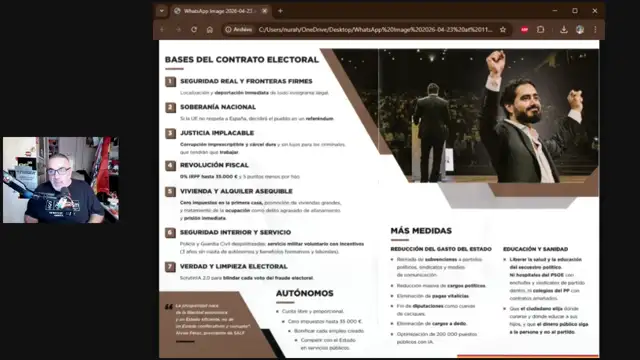Viewport: 640px width, 360px height.
Task: Select "Eliminación de cargos a dedo" bullet
Action: tap(431, 324)
